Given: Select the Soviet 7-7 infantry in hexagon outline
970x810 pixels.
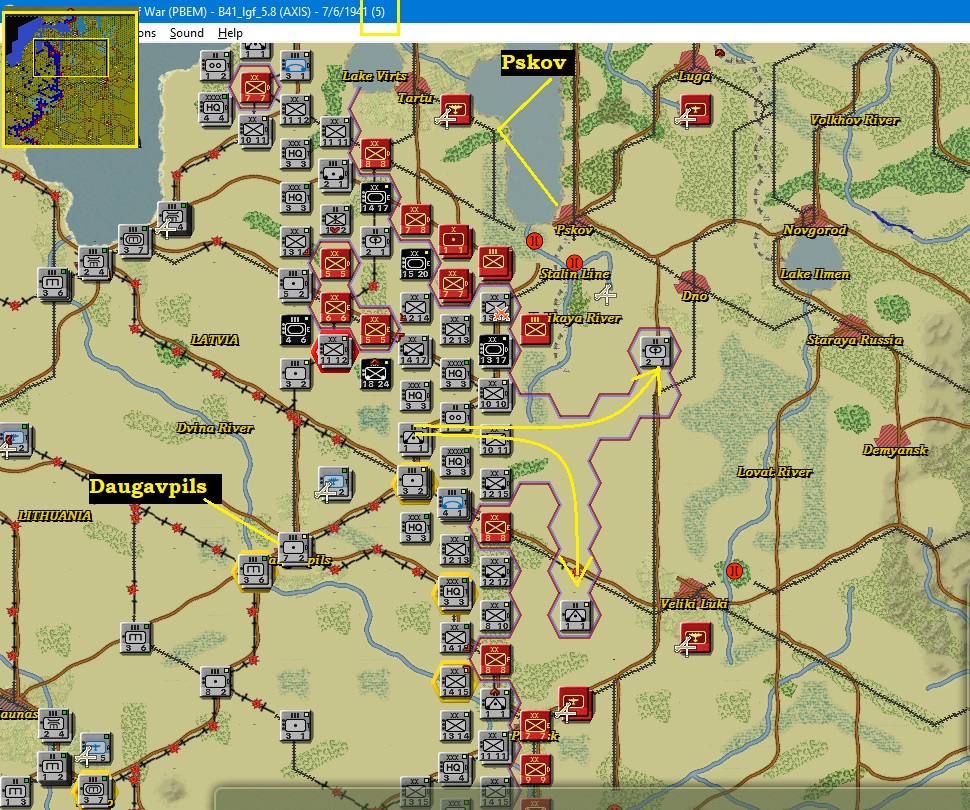Looking at the screenshot, I should [x=255, y=88].
